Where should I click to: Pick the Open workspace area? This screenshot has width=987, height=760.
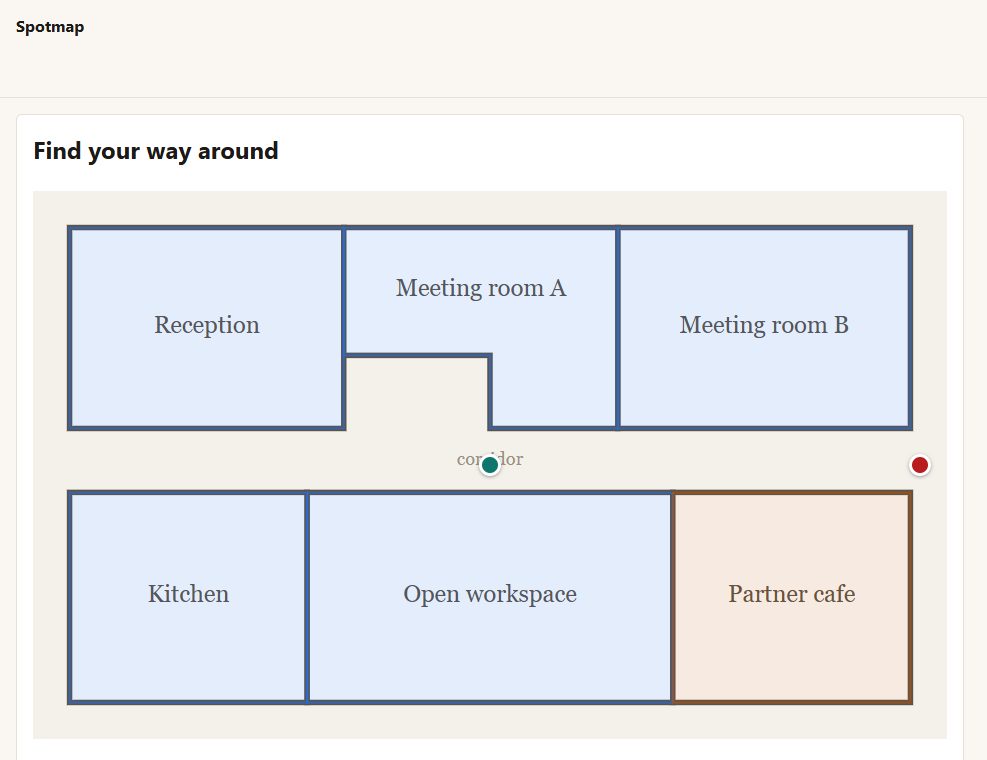tap(490, 597)
